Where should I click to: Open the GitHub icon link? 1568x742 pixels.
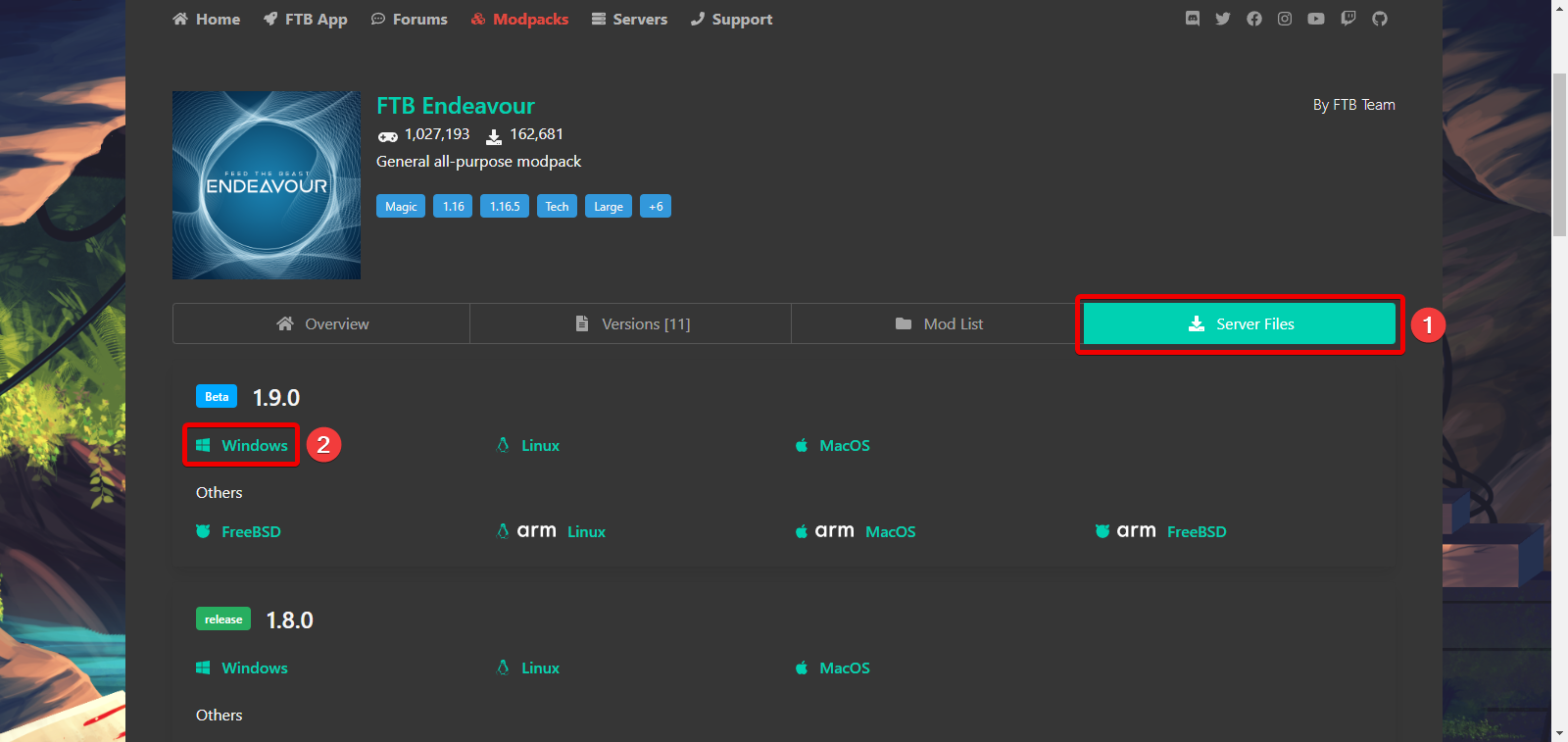(x=1380, y=19)
